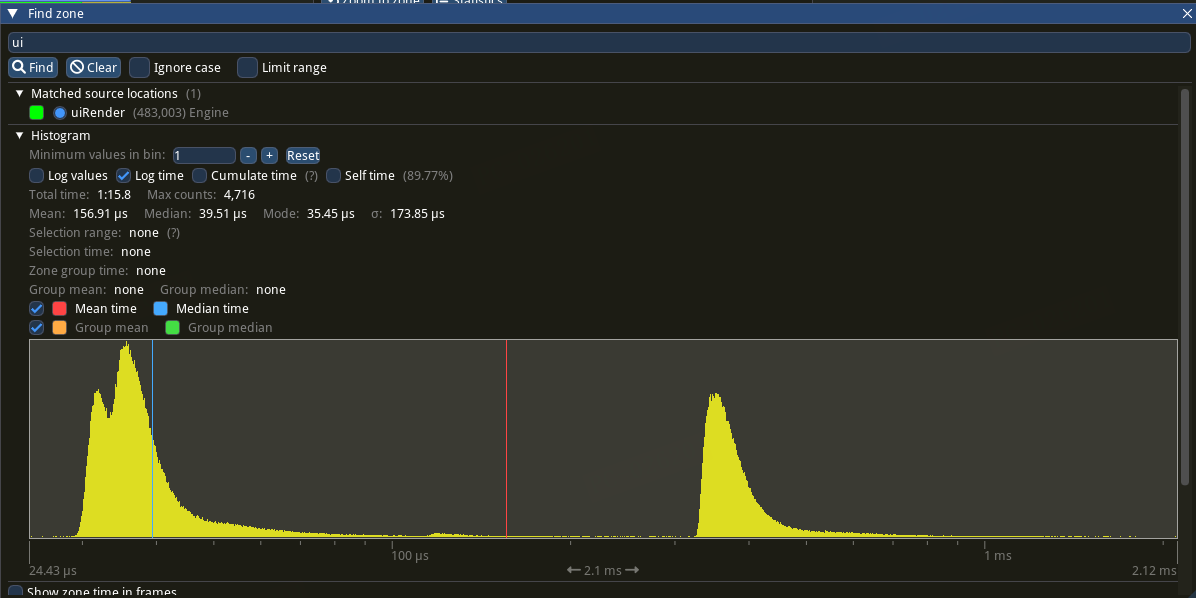Click the 1 ms axis label
Screen dimensions: 1196x598
pos(998,556)
